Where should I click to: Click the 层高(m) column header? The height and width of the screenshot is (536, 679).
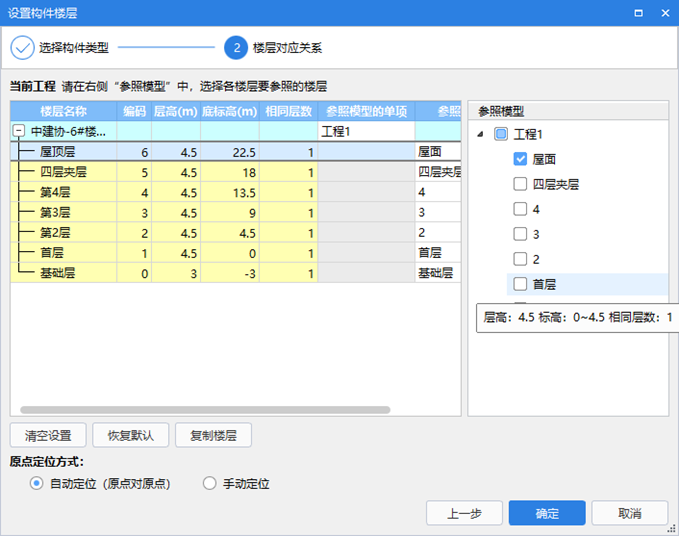(x=176, y=111)
